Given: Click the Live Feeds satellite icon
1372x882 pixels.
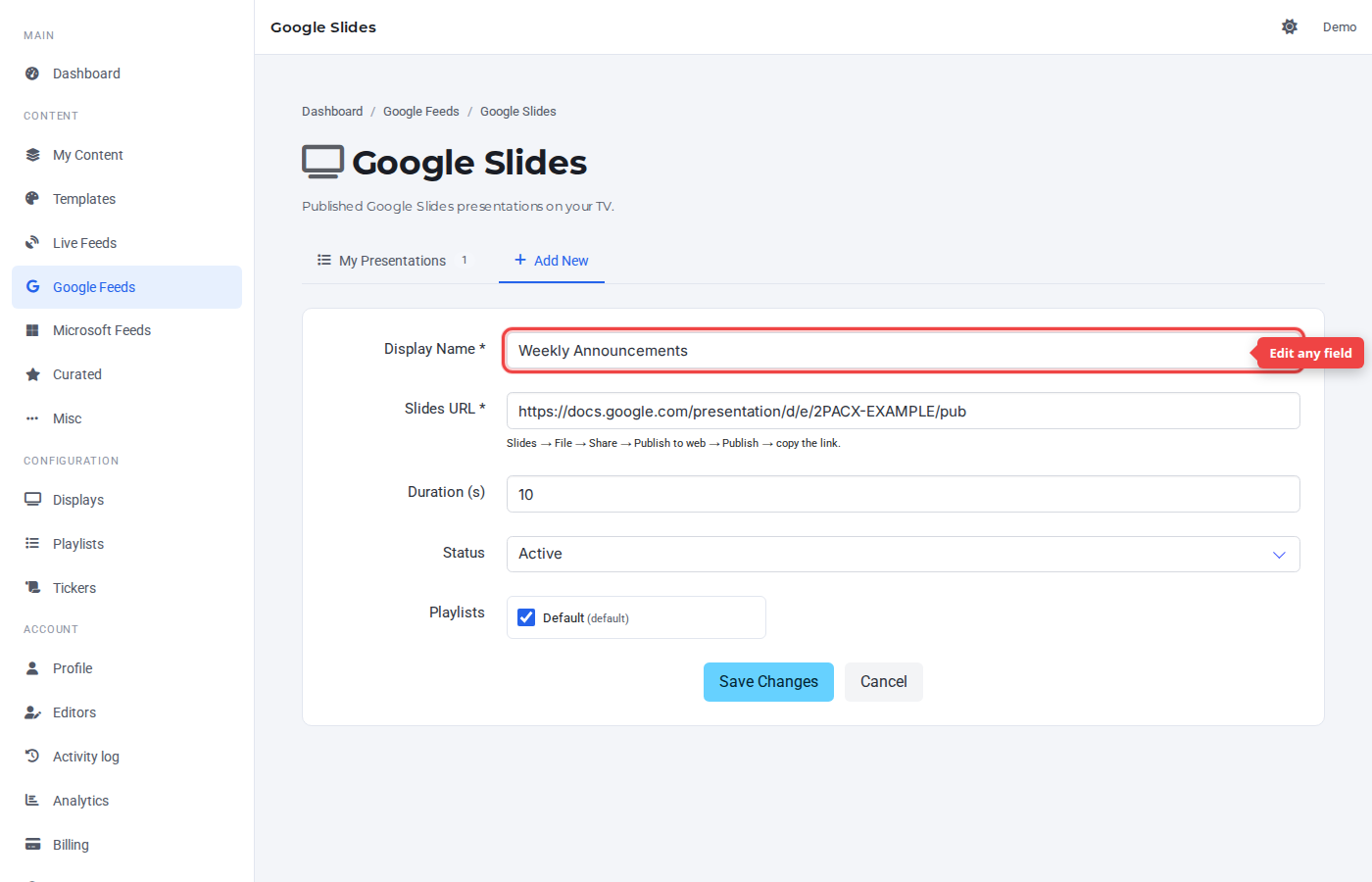Looking at the screenshot, I should point(32,243).
